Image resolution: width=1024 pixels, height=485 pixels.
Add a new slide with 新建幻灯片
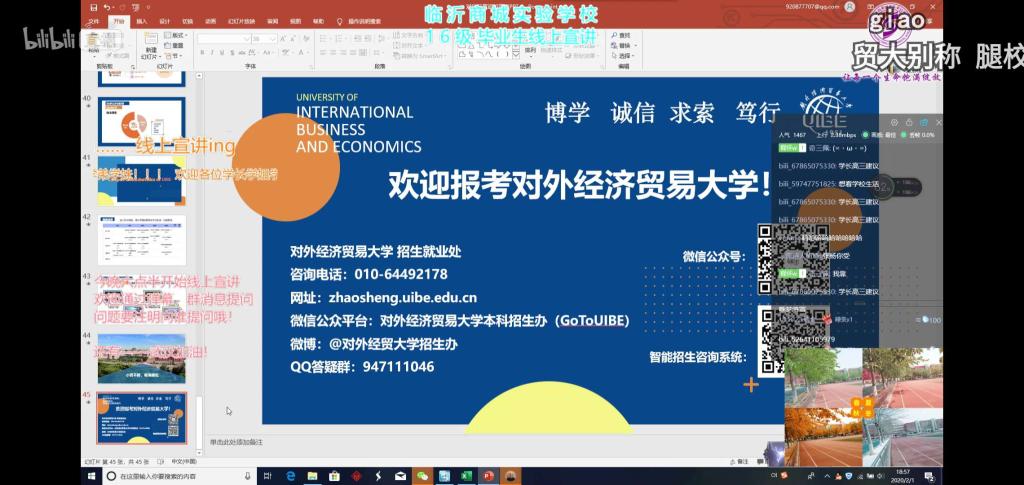[152, 46]
